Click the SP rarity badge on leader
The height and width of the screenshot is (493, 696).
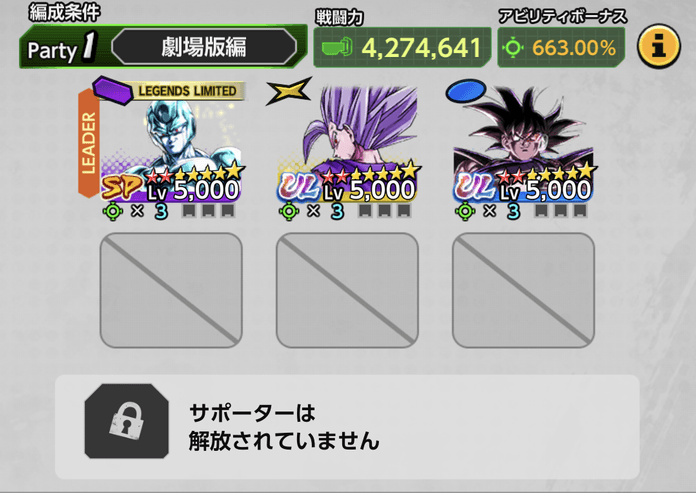(122, 188)
